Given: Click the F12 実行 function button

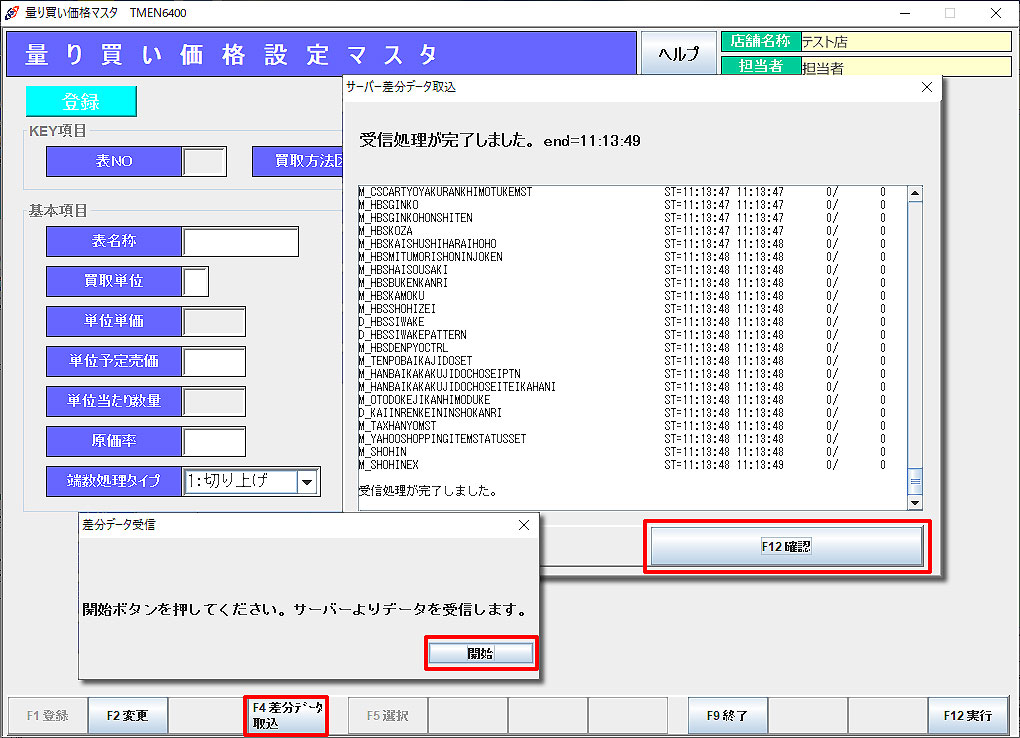Looking at the screenshot, I should [x=968, y=715].
